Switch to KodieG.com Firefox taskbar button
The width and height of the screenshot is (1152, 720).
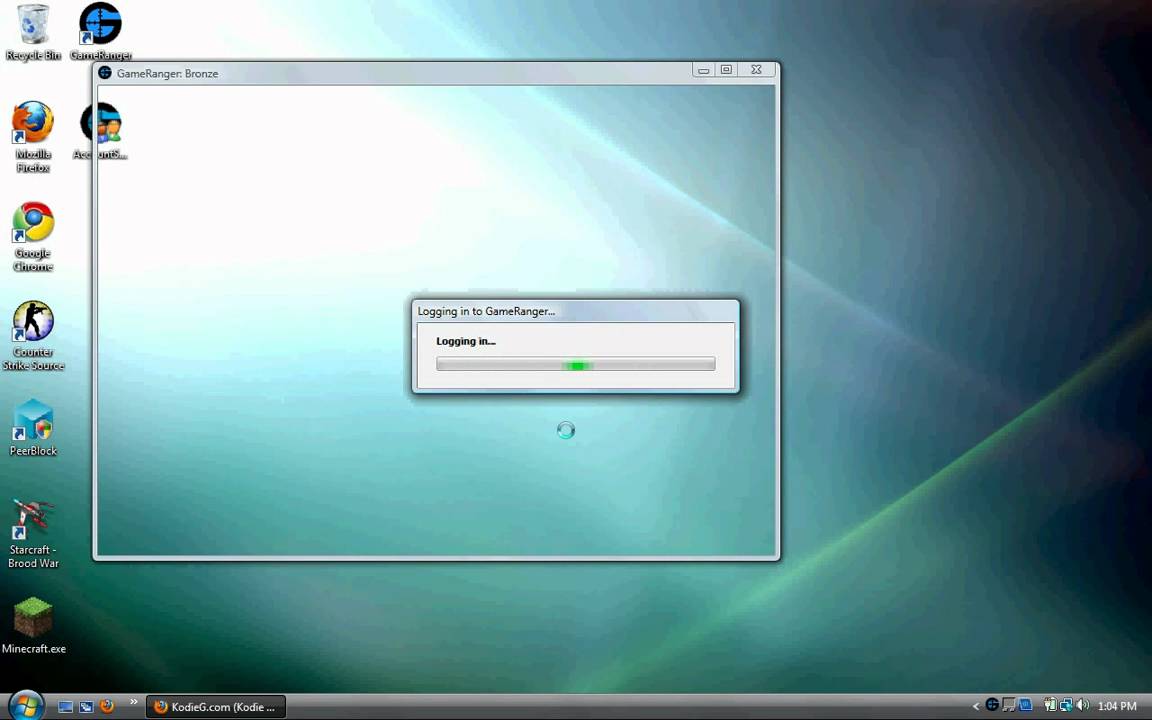(x=216, y=707)
